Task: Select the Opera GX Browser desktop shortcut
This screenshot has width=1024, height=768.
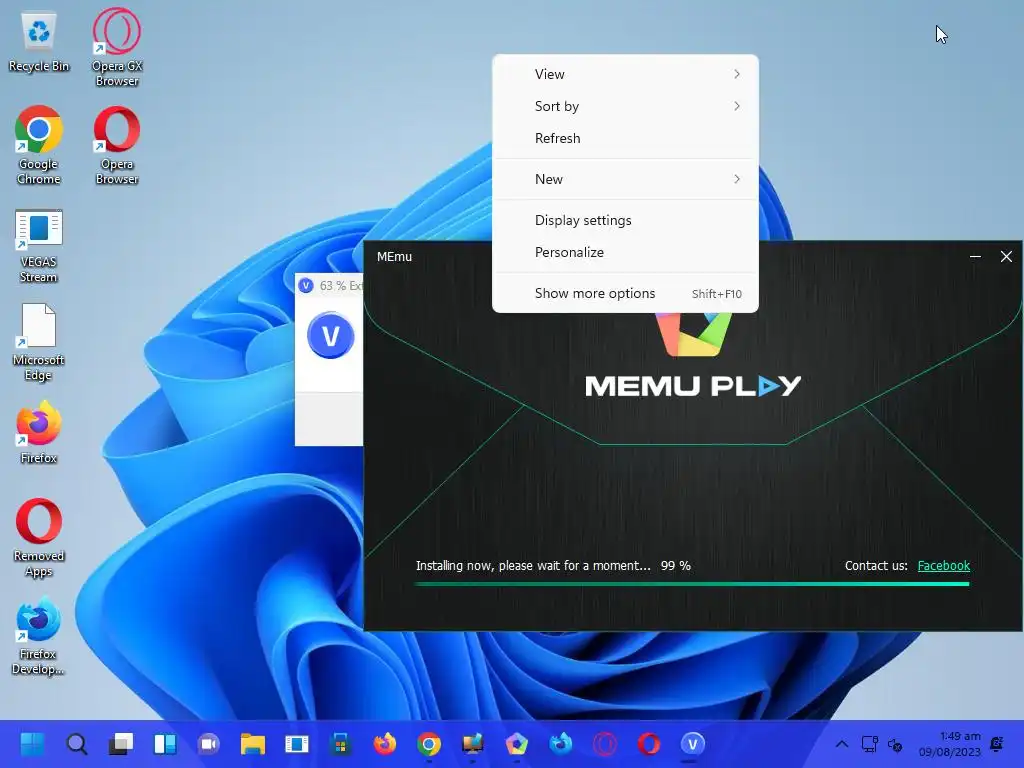Action: [x=117, y=47]
